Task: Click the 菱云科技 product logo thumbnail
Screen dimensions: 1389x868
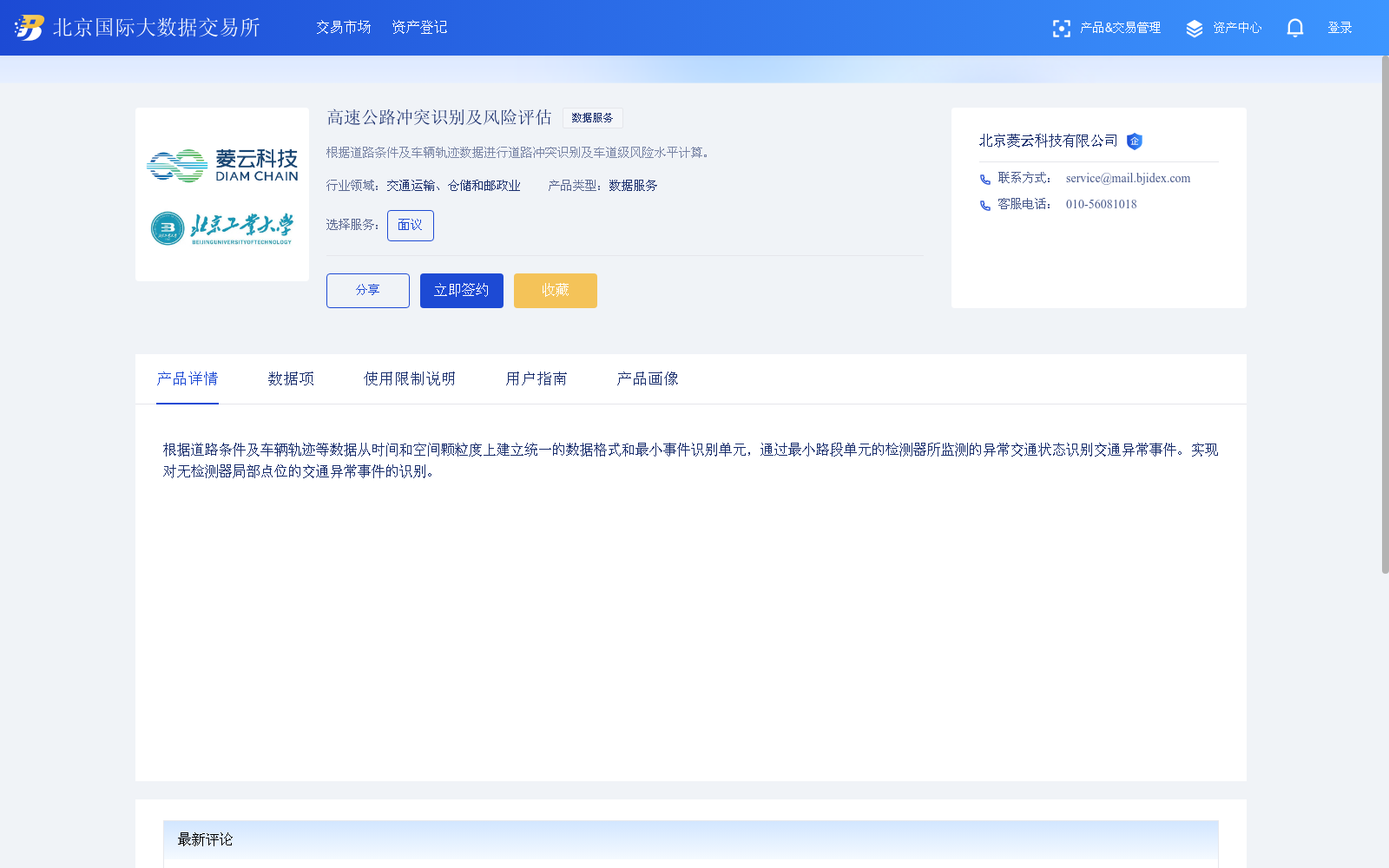Action: (222, 165)
